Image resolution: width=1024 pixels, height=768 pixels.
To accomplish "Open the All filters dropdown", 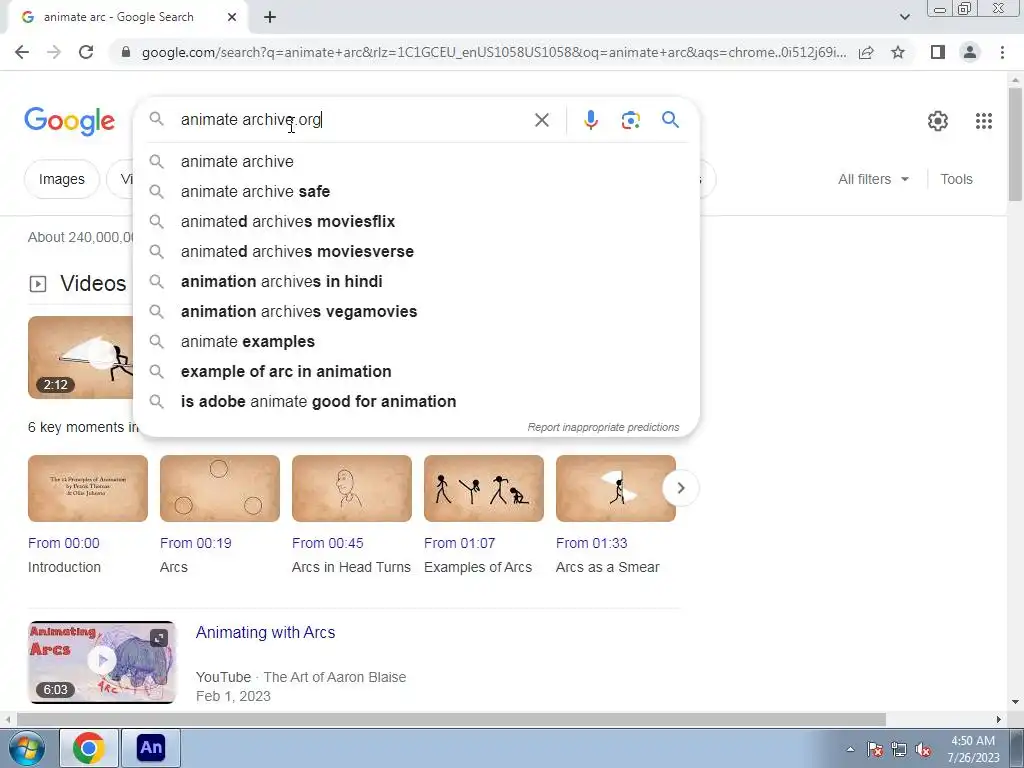I will [873, 179].
